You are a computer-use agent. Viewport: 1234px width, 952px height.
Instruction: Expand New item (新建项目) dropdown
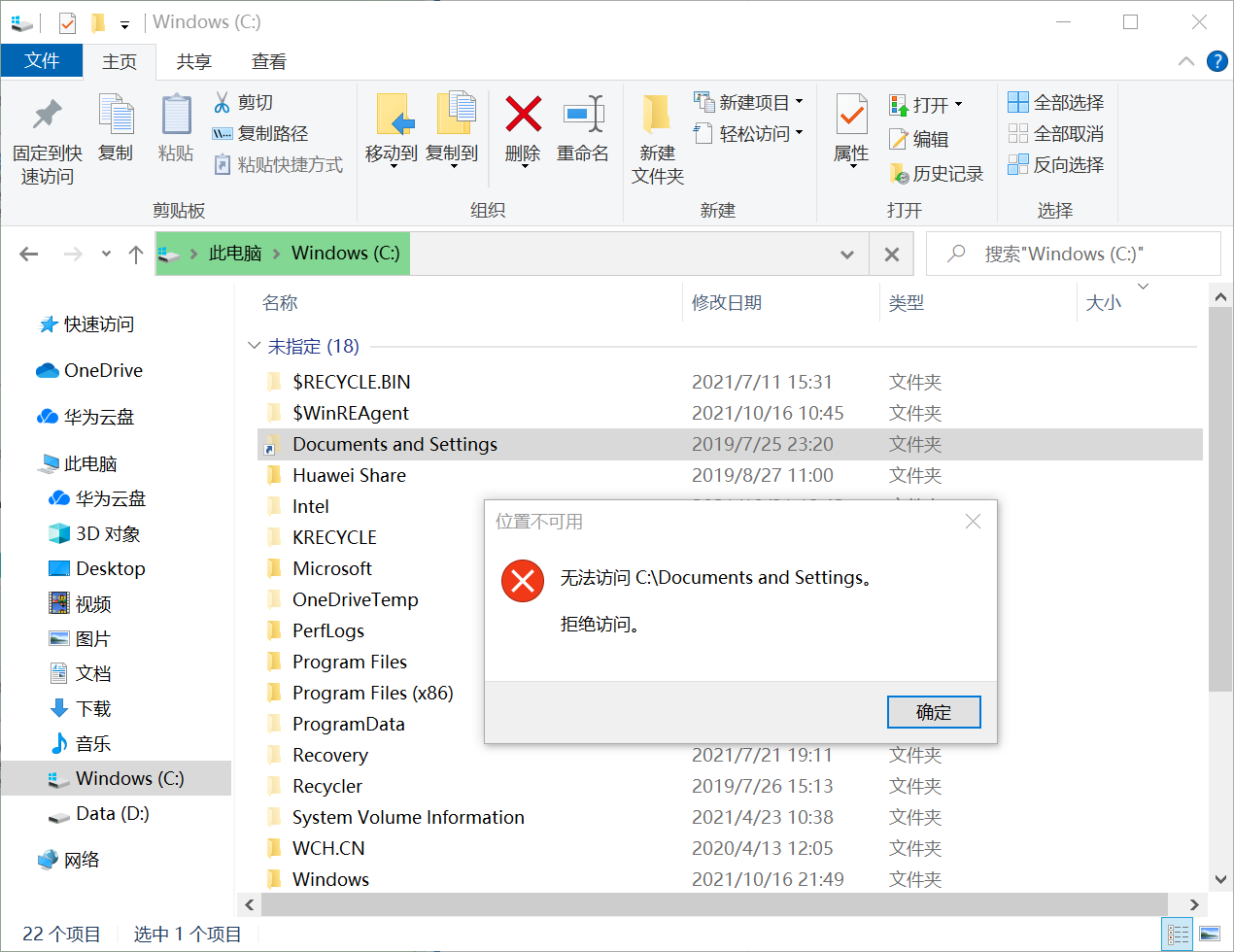pos(799,102)
